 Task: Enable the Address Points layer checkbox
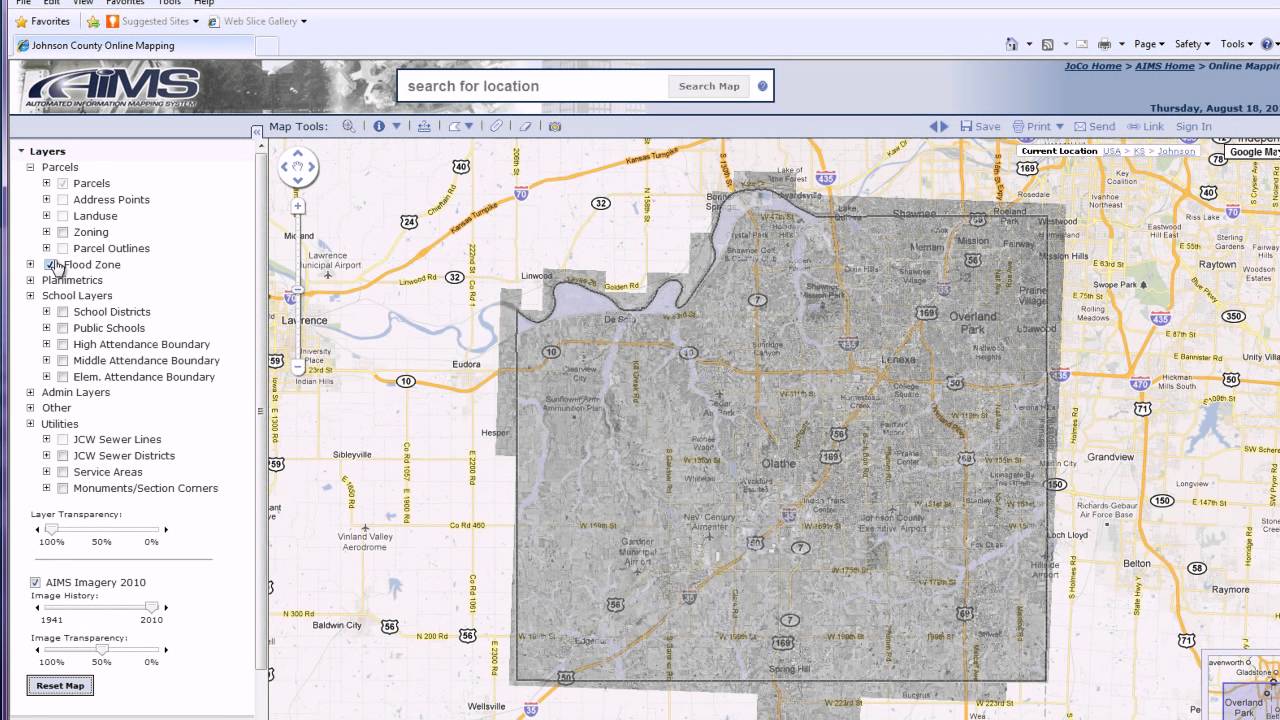coord(63,200)
